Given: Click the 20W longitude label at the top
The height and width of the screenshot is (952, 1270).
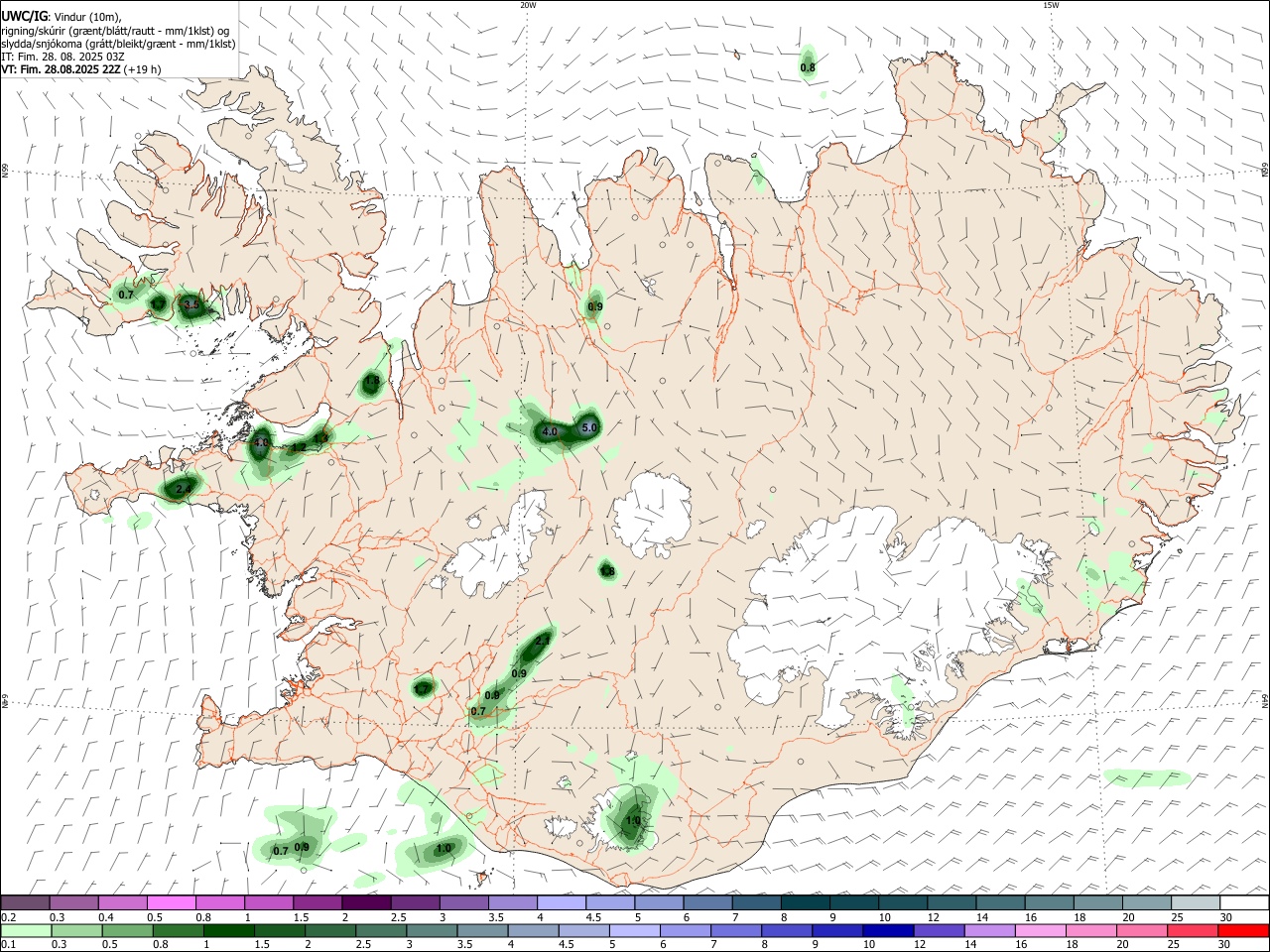Looking at the screenshot, I should pyautogui.click(x=528, y=5).
